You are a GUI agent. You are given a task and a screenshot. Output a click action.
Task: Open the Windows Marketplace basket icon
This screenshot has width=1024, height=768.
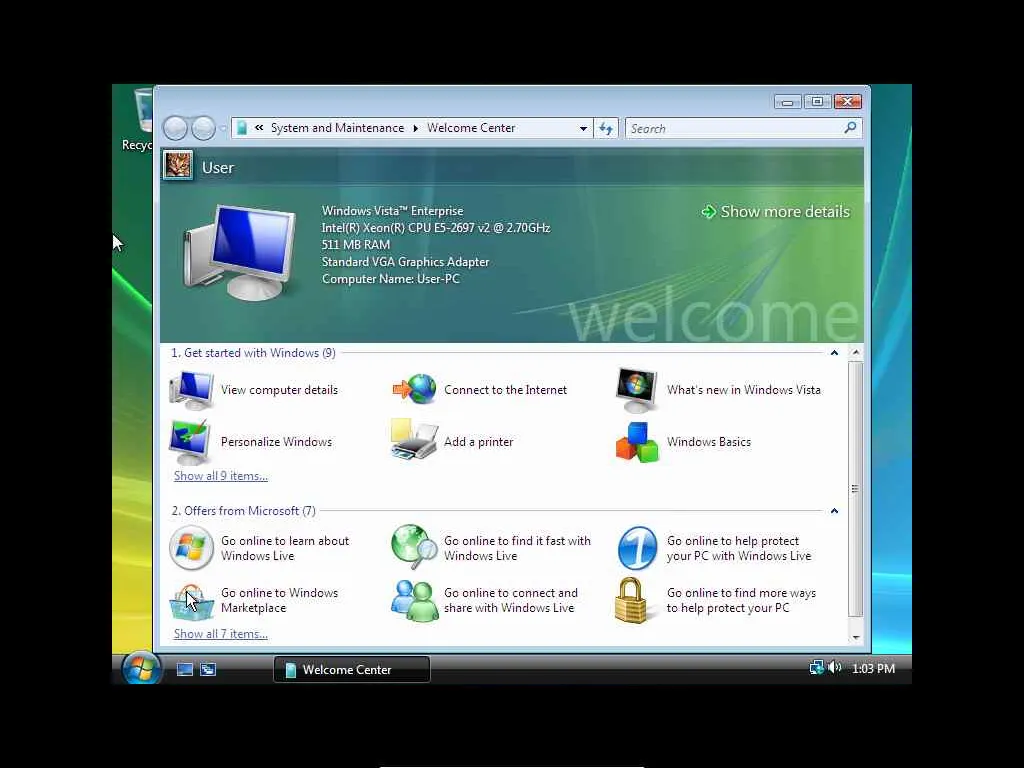click(191, 602)
